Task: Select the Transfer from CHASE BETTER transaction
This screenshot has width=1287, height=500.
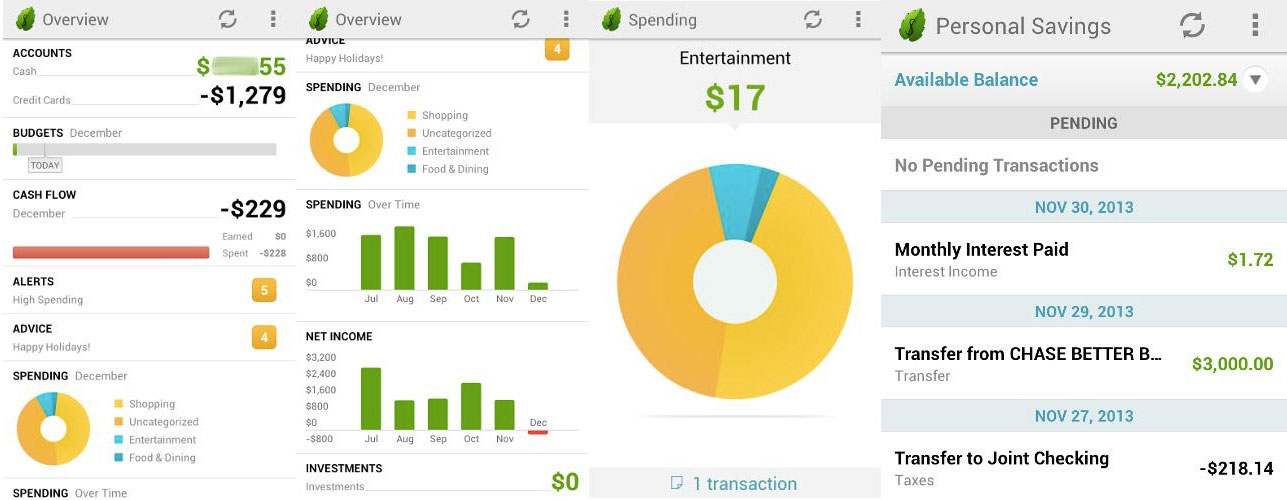Action: (1083, 364)
